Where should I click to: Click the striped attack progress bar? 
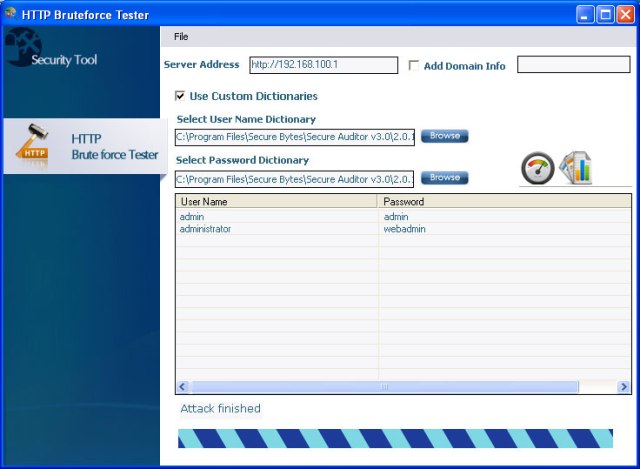[395, 438]
